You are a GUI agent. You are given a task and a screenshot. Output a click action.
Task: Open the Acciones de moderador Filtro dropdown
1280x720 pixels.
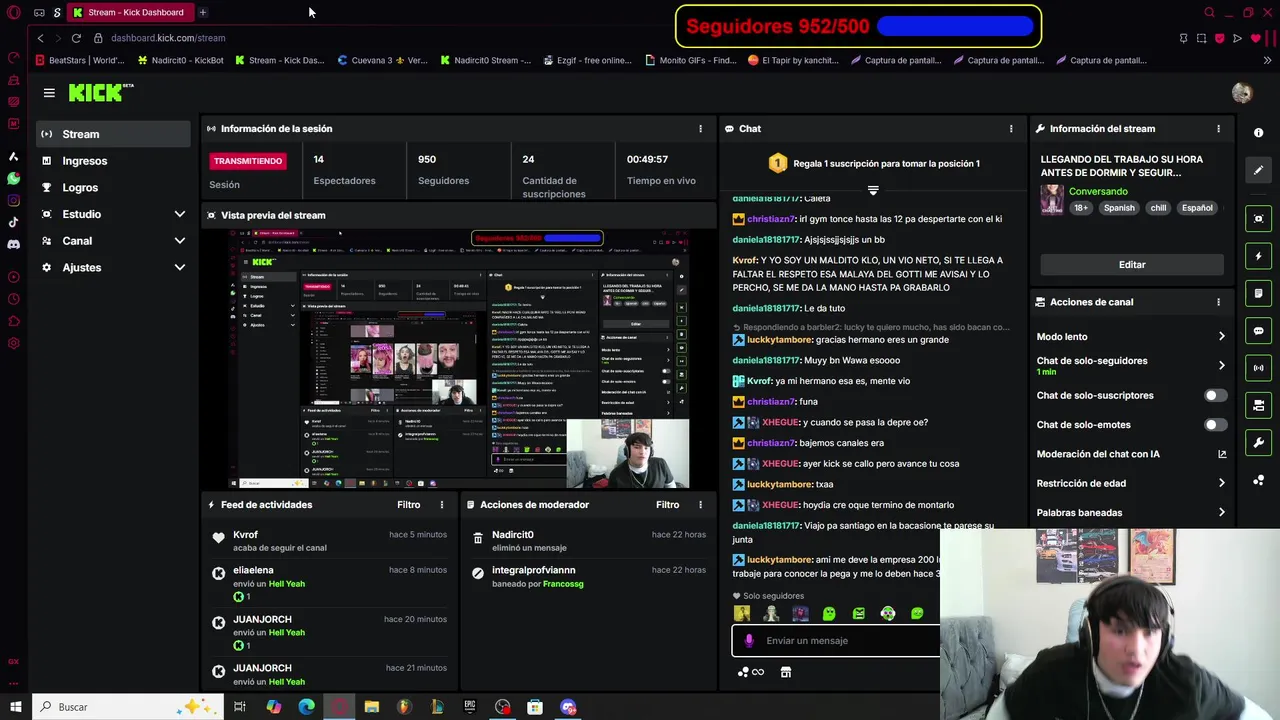tap(667, 505)
